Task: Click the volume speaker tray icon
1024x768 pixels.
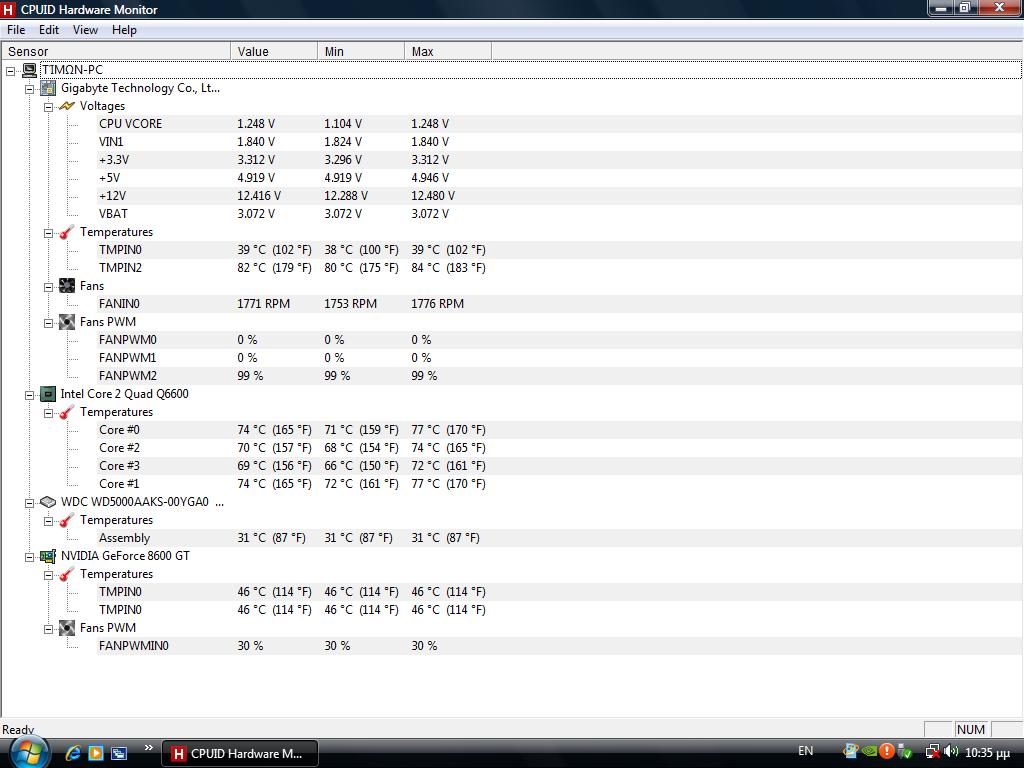Action: 952,752
